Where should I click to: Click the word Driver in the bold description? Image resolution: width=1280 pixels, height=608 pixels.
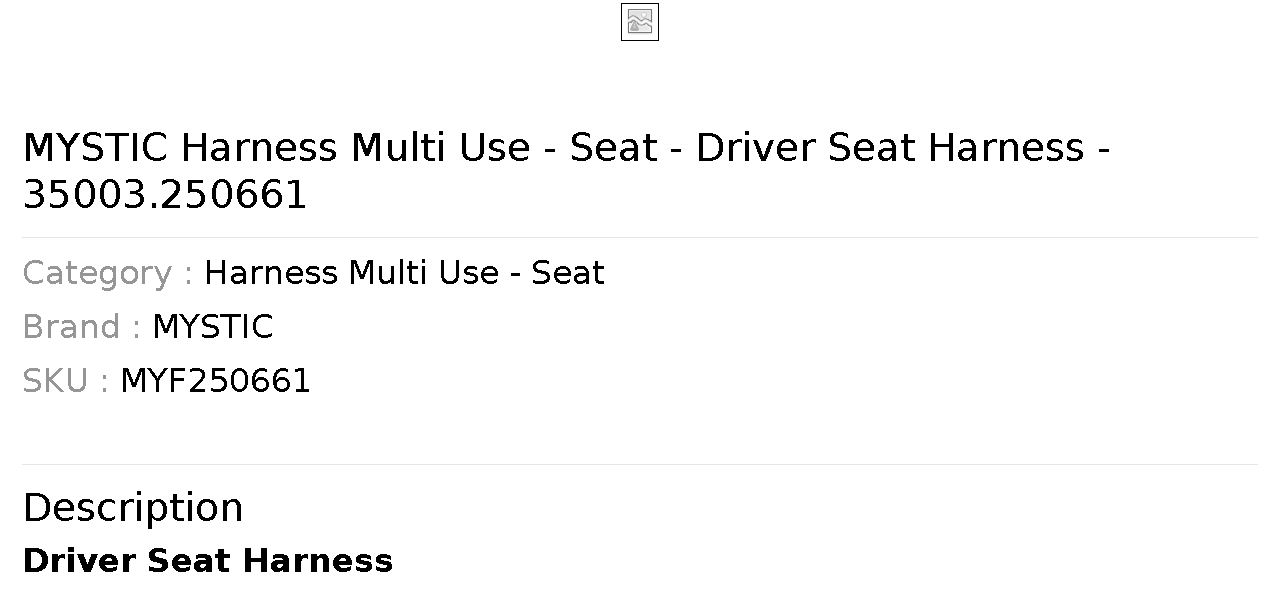click(80, 561)
